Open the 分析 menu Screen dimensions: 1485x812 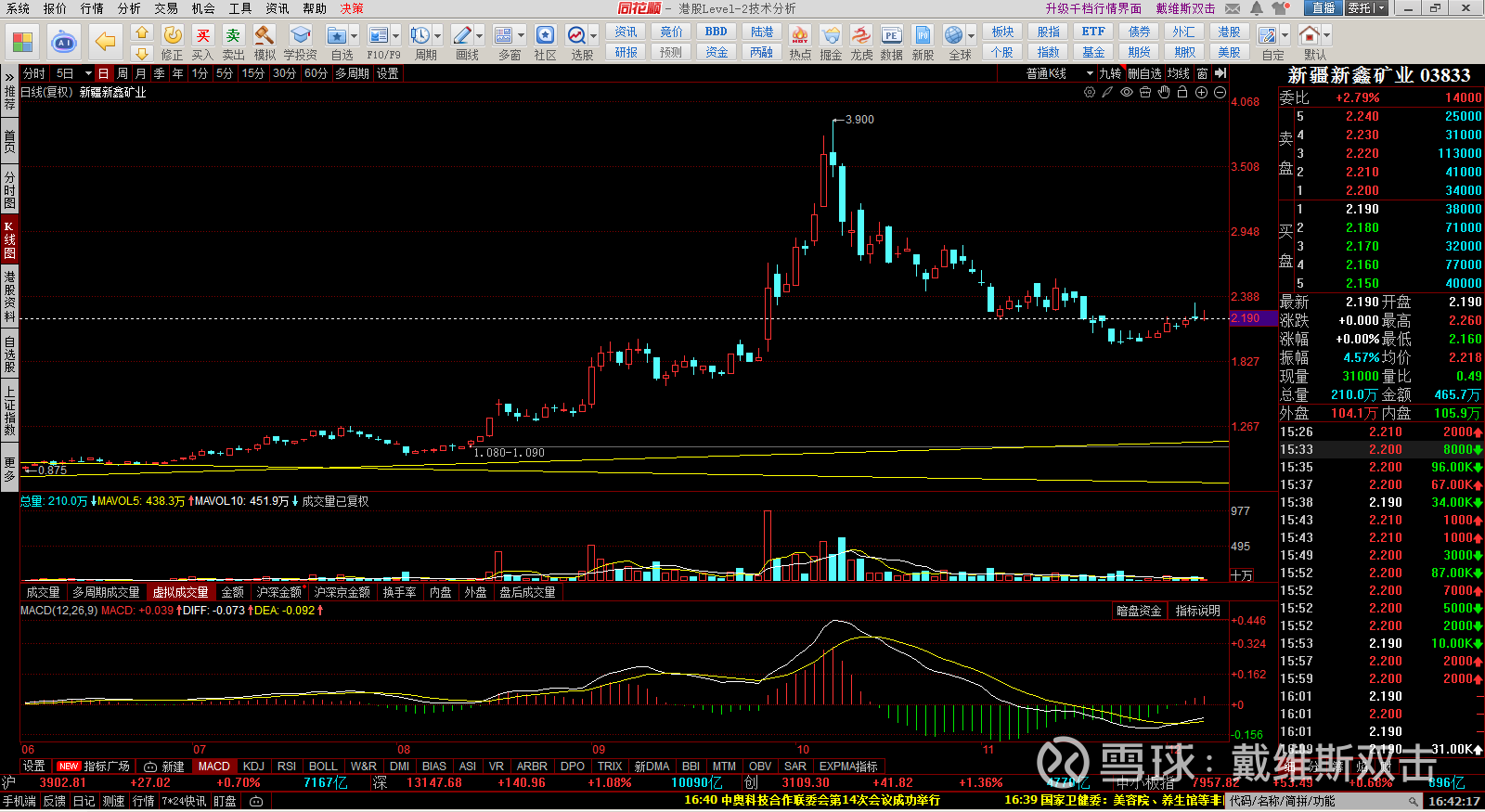129,8
